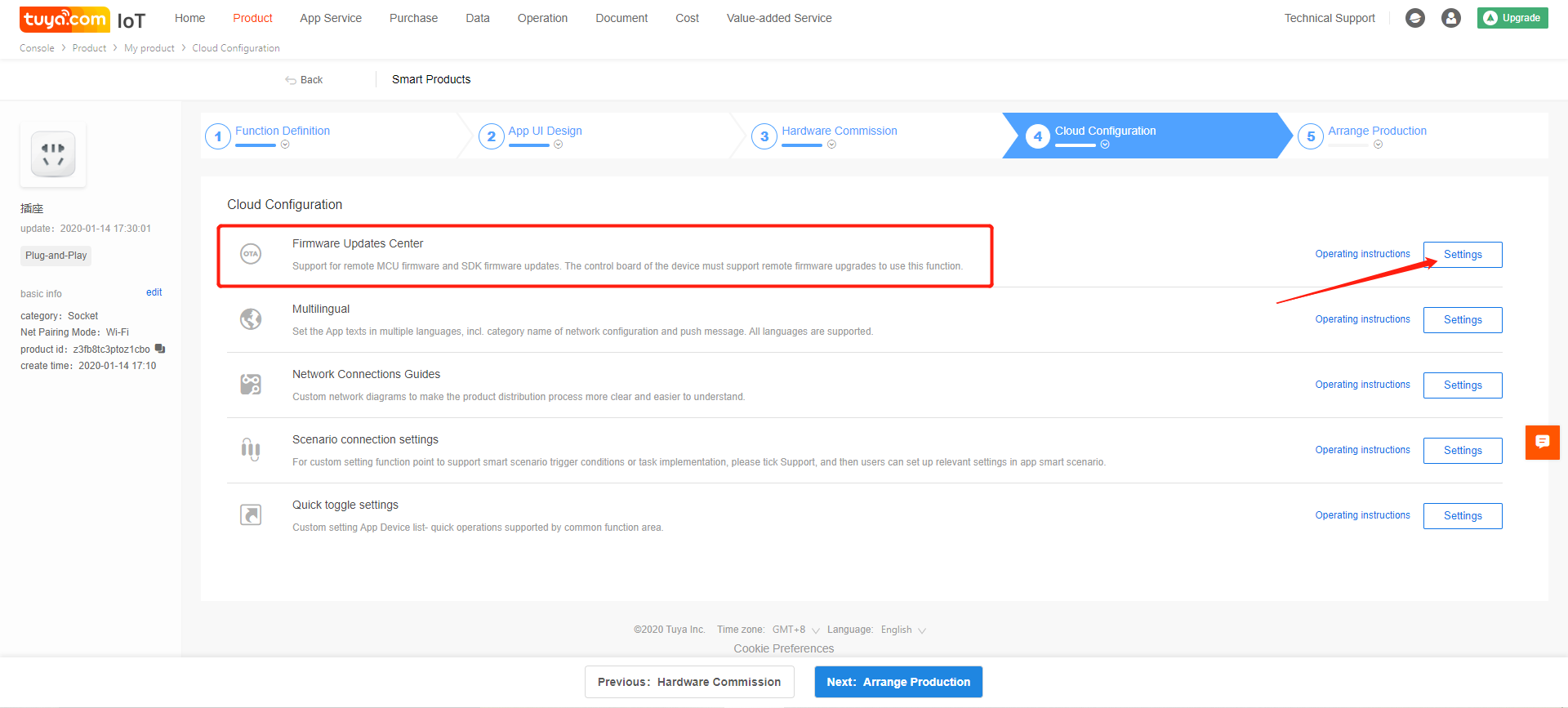1568x708 pixels.
Task: Click the edit link for basic info
Action: coord(154,292)
